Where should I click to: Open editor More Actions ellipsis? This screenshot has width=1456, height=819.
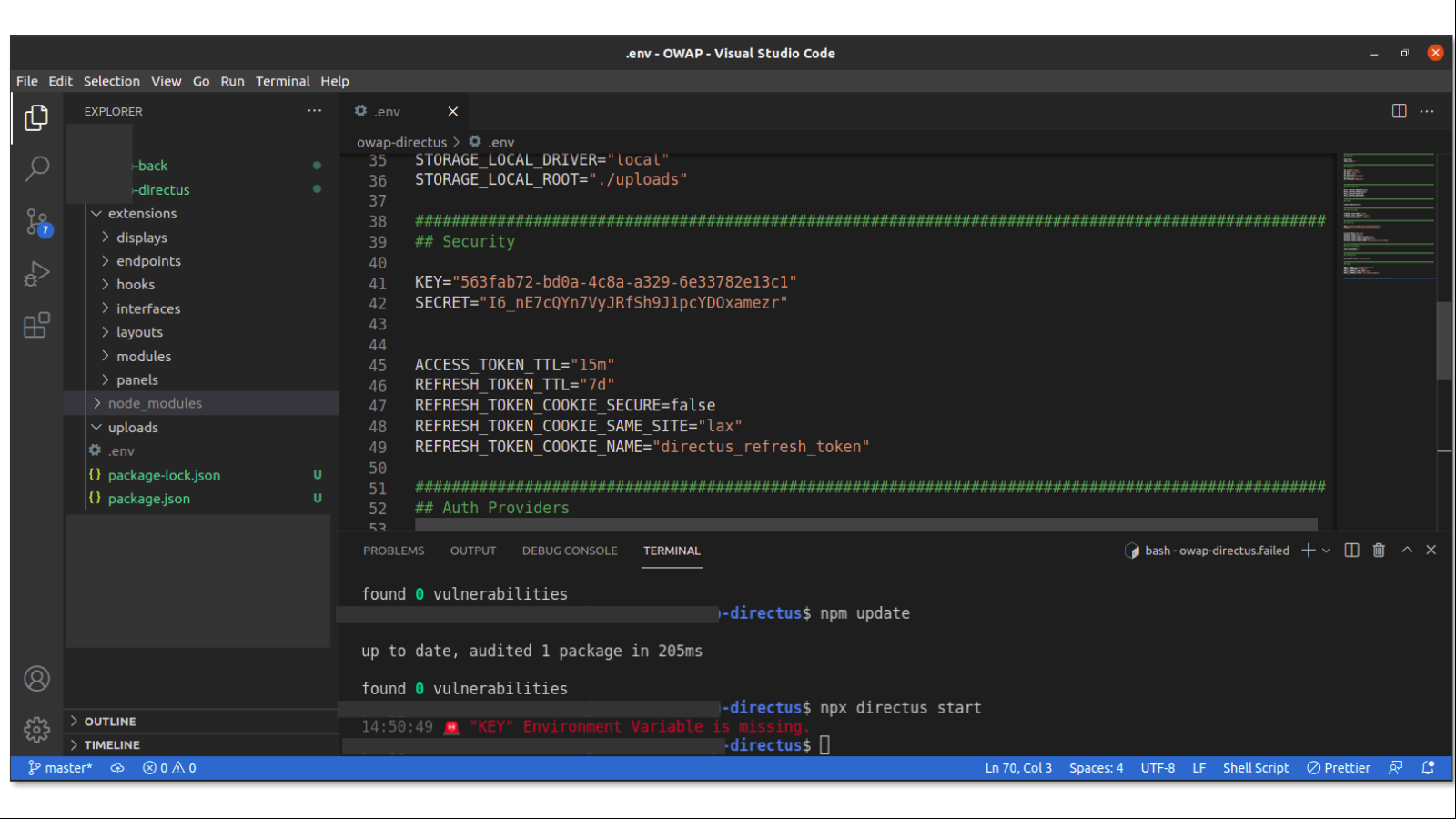(x=1427, y=111)
